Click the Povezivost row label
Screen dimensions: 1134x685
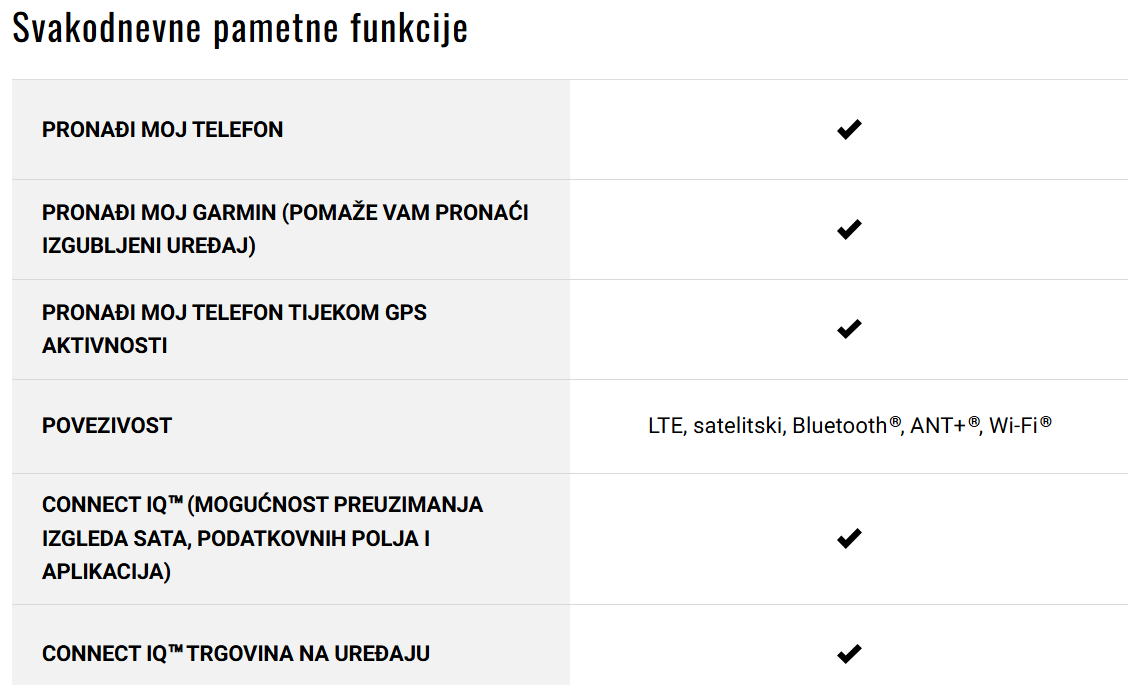pyautogui.click(x=107, y=425)
